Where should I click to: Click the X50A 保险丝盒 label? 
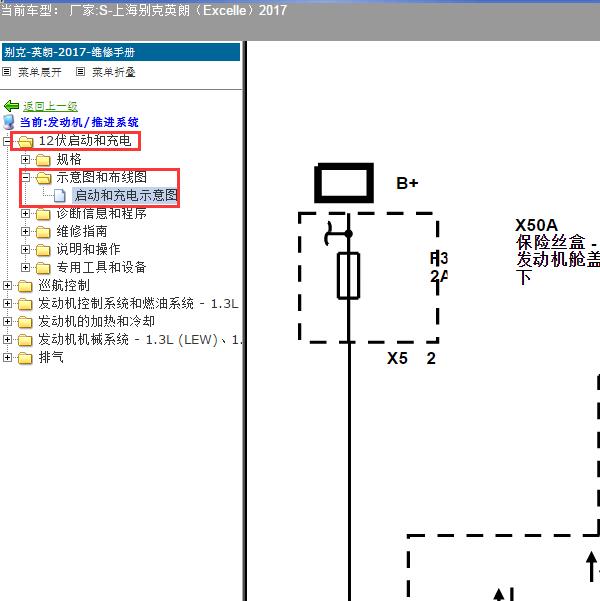click(557, 251)
